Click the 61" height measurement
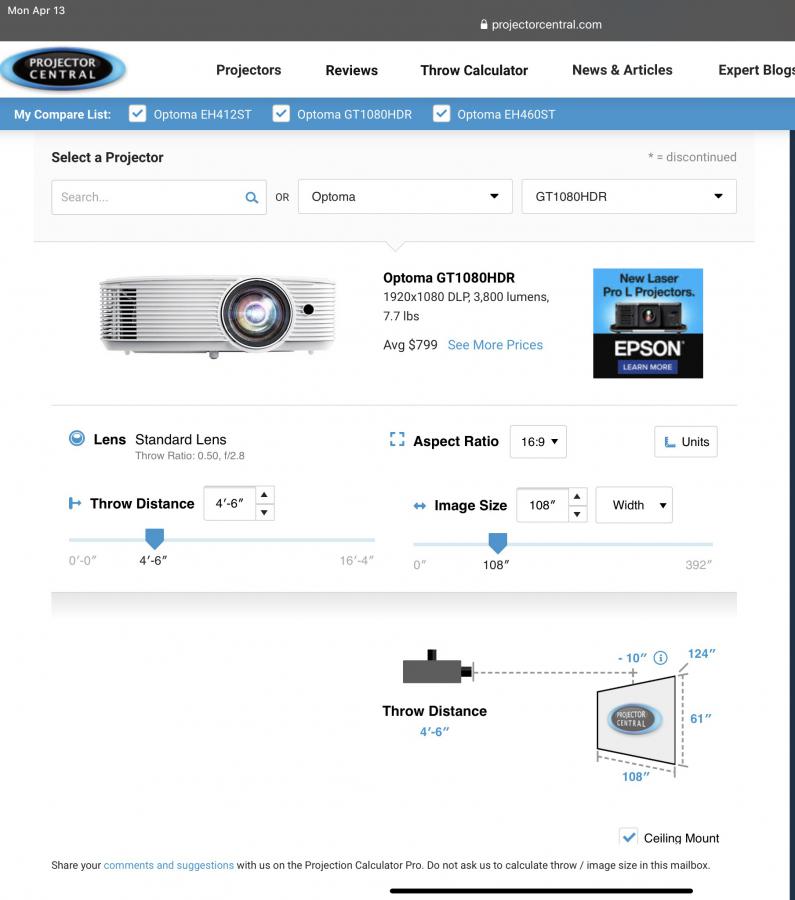The width and height of the screenshot is (795, 900). [x=700, y=719]
